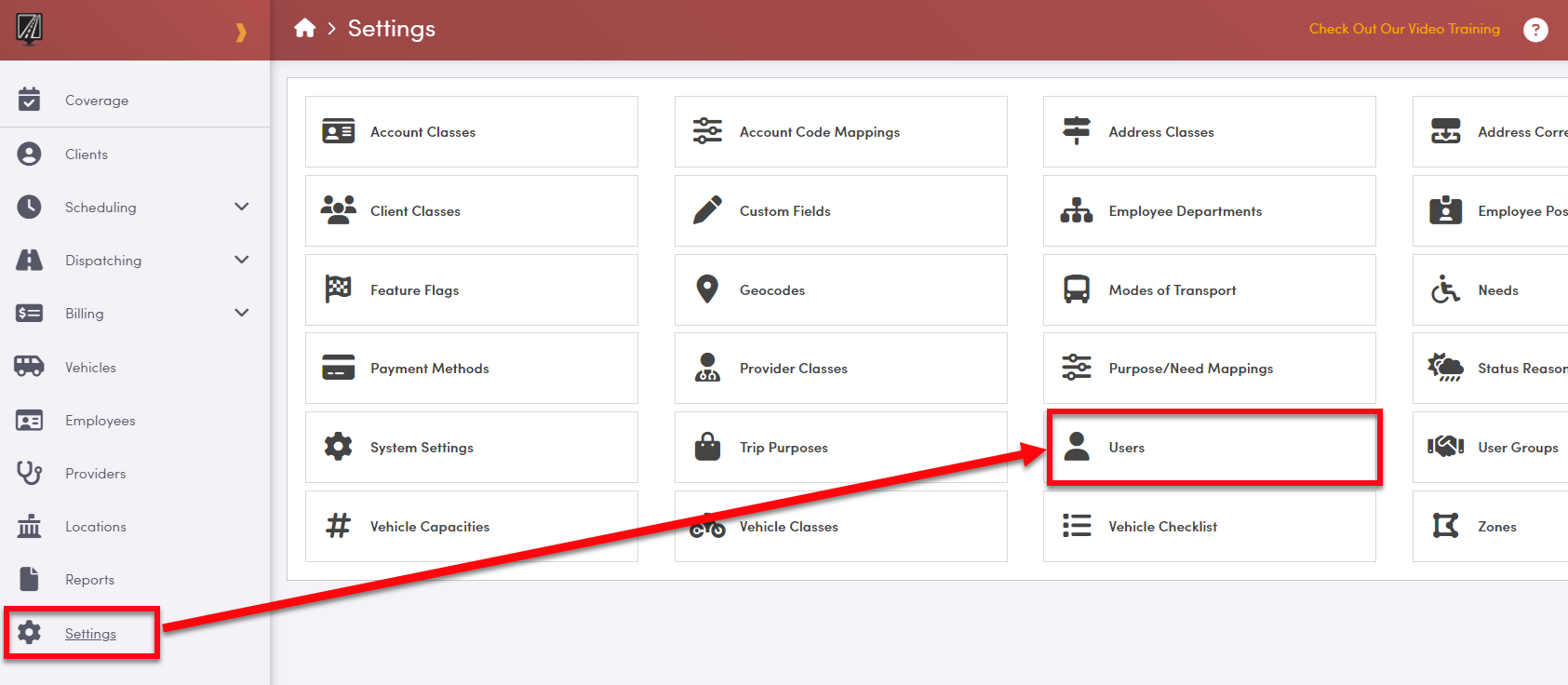Open the Settings sidebar link
The width and height of the screenshot is (1568, 685).
tap(90, 634)
